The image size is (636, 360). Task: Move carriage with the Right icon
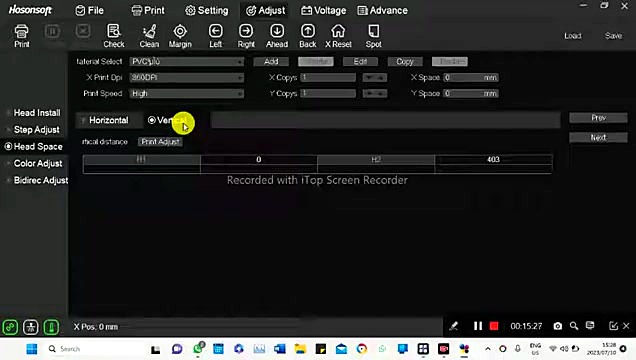[246, 36]
